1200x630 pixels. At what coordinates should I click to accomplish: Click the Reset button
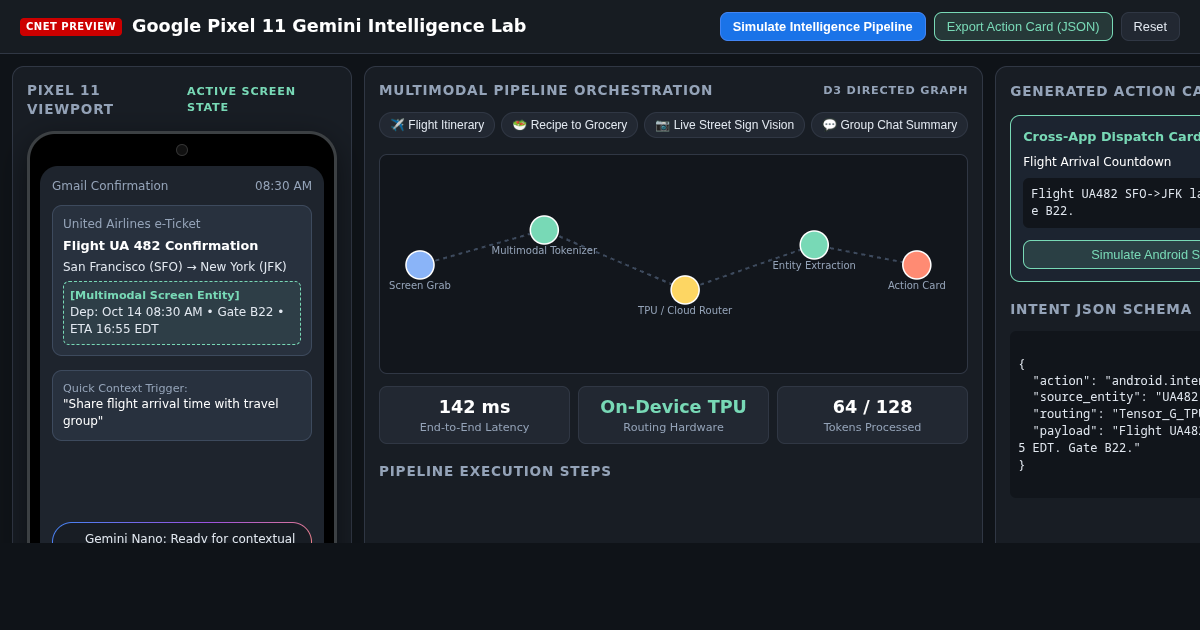click(1150, 26)
